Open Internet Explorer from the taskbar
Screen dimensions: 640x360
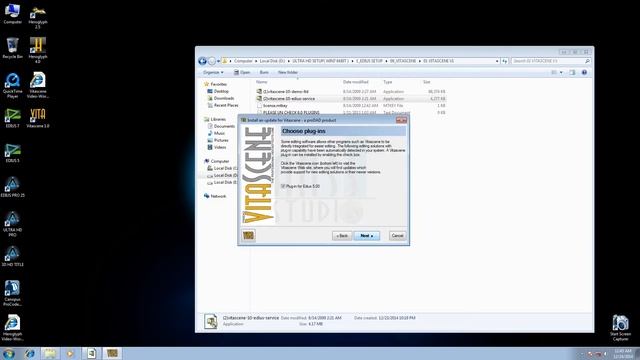(30, 353)
